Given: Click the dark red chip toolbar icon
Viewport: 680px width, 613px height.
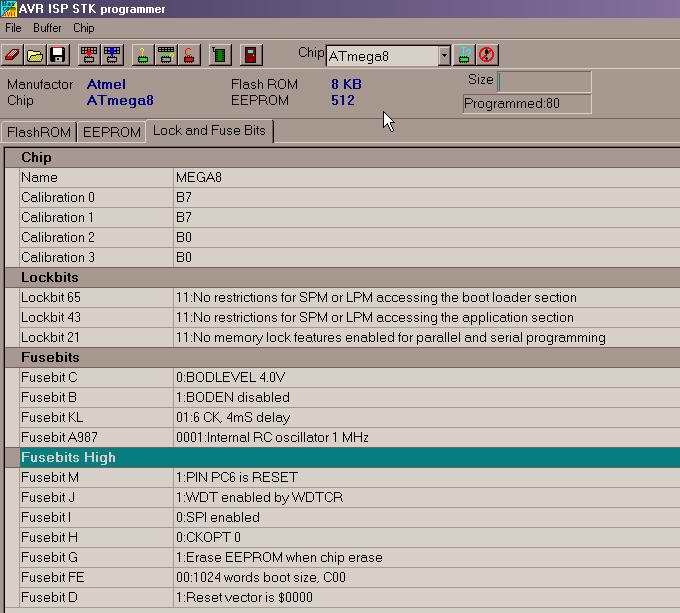Looking at the screenshot, I should coord(252,55).
